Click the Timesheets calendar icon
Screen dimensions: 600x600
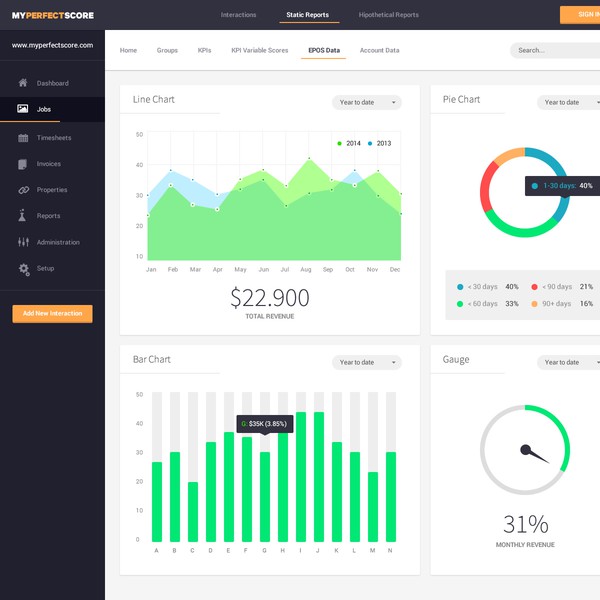(x=23, y=138)
